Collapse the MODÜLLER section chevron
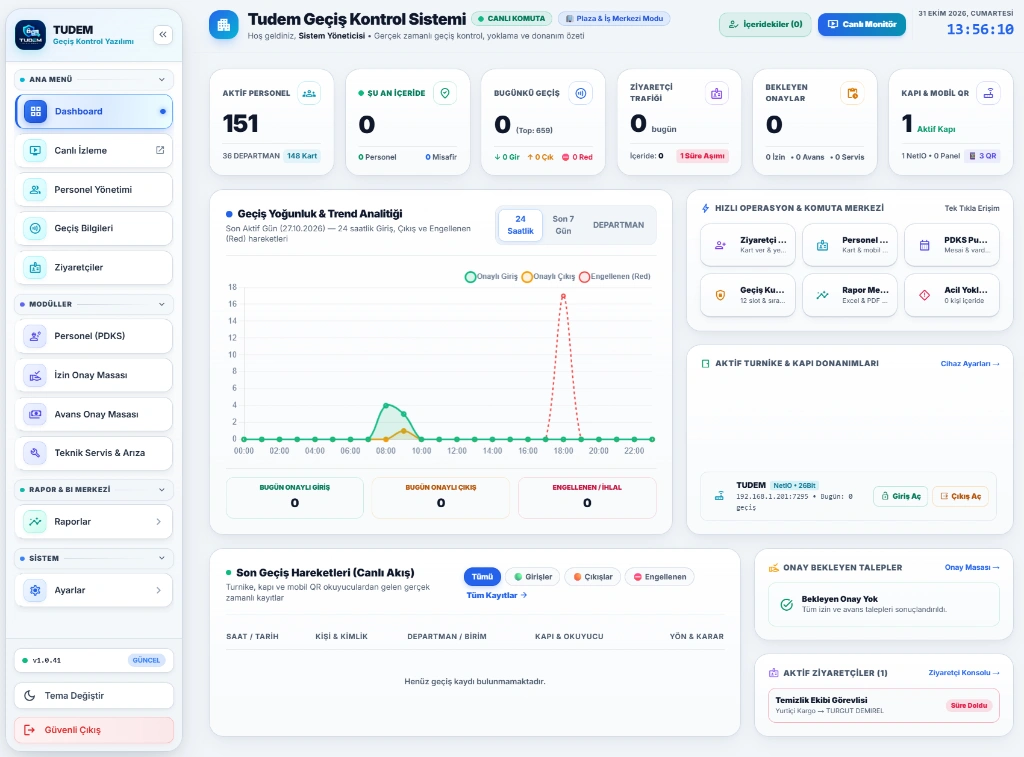1024x757 pixels. click(x=161, y=304)
